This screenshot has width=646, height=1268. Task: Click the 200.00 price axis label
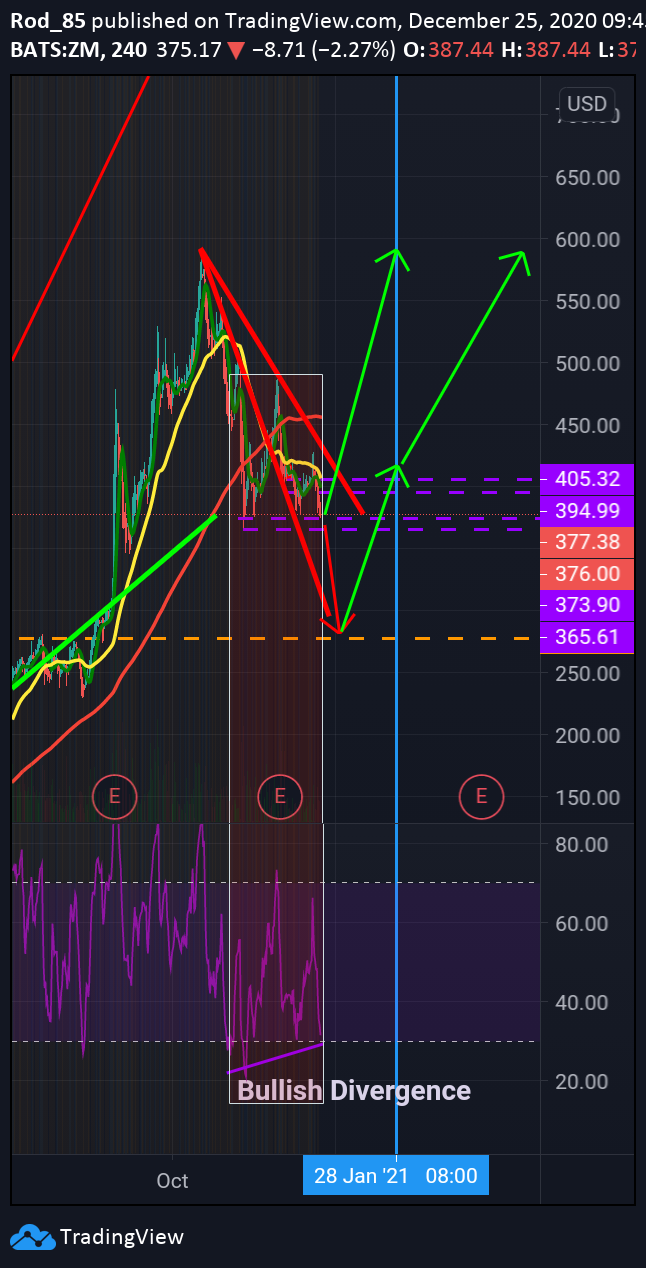point(587,735)
